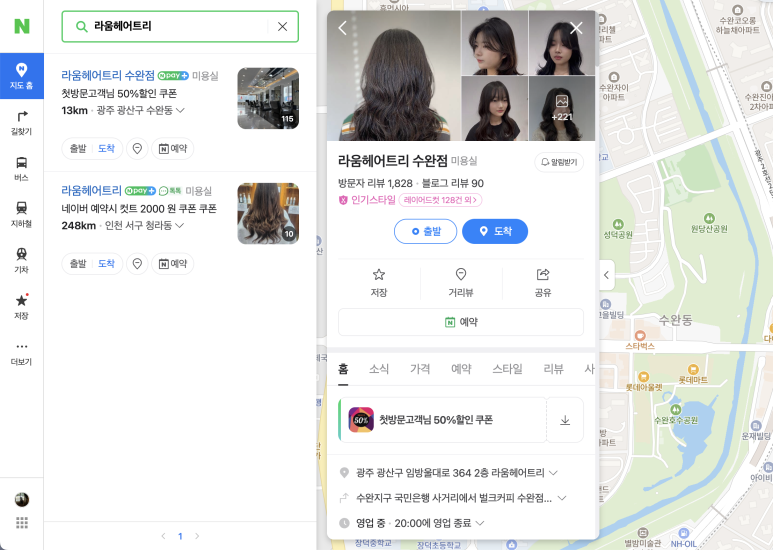Select results page 1
The width and height of the screenshot is (773, 550).
tap(180, 536)
